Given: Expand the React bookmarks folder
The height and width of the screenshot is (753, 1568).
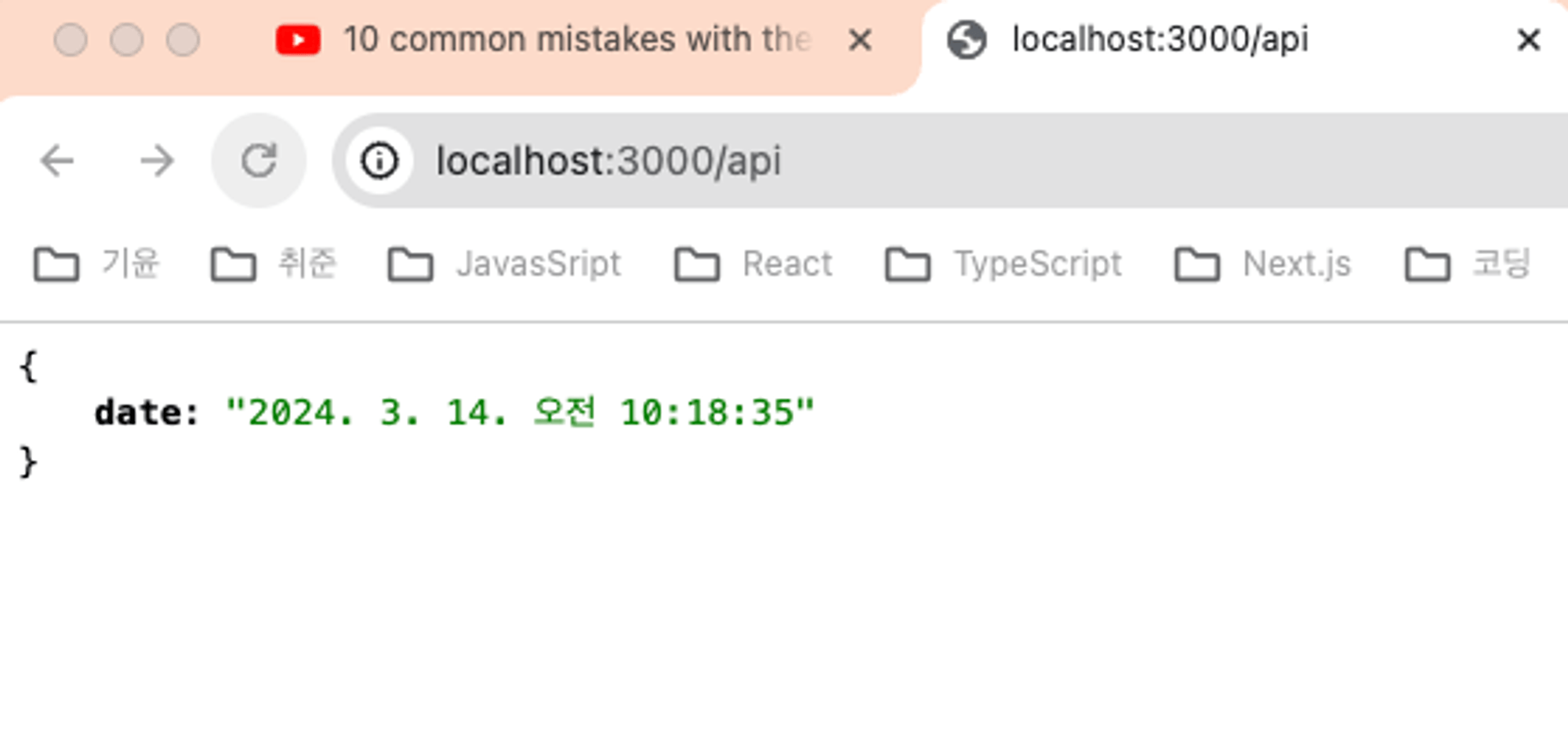Looking at the screenshot, I should pyautogui.click(x=753, y=264).
